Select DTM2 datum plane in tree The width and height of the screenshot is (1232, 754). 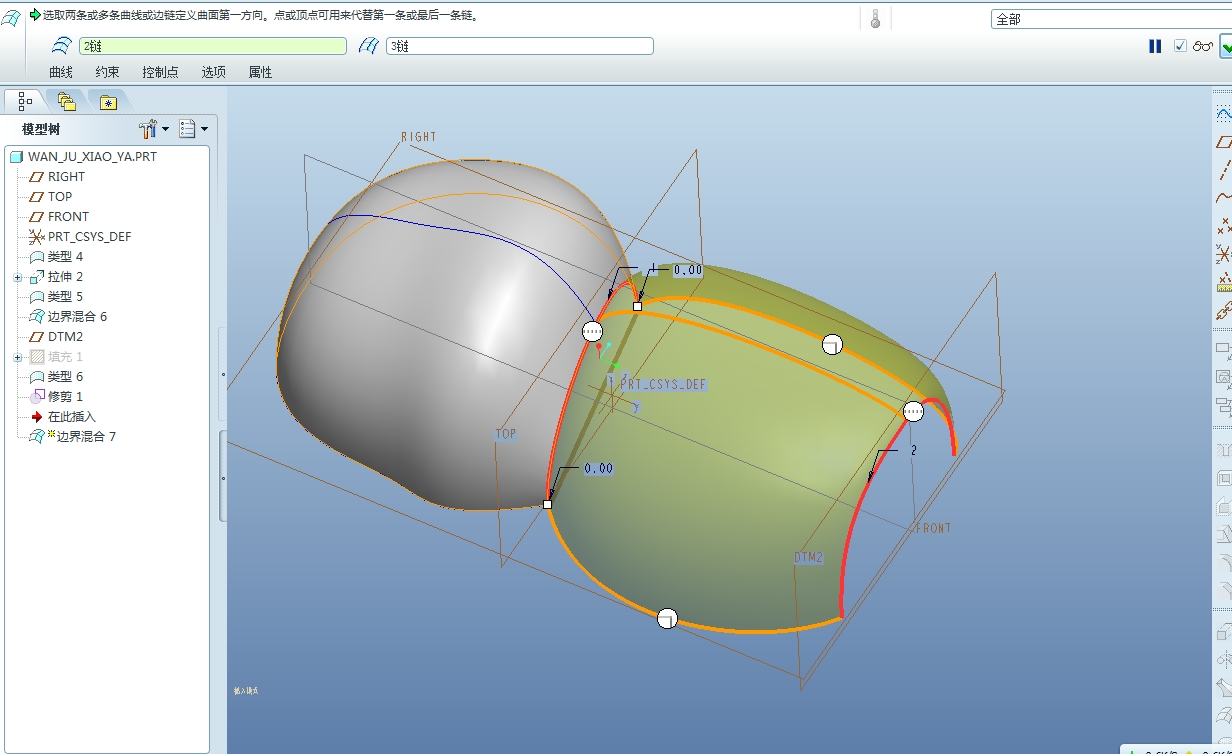point(65,337)
